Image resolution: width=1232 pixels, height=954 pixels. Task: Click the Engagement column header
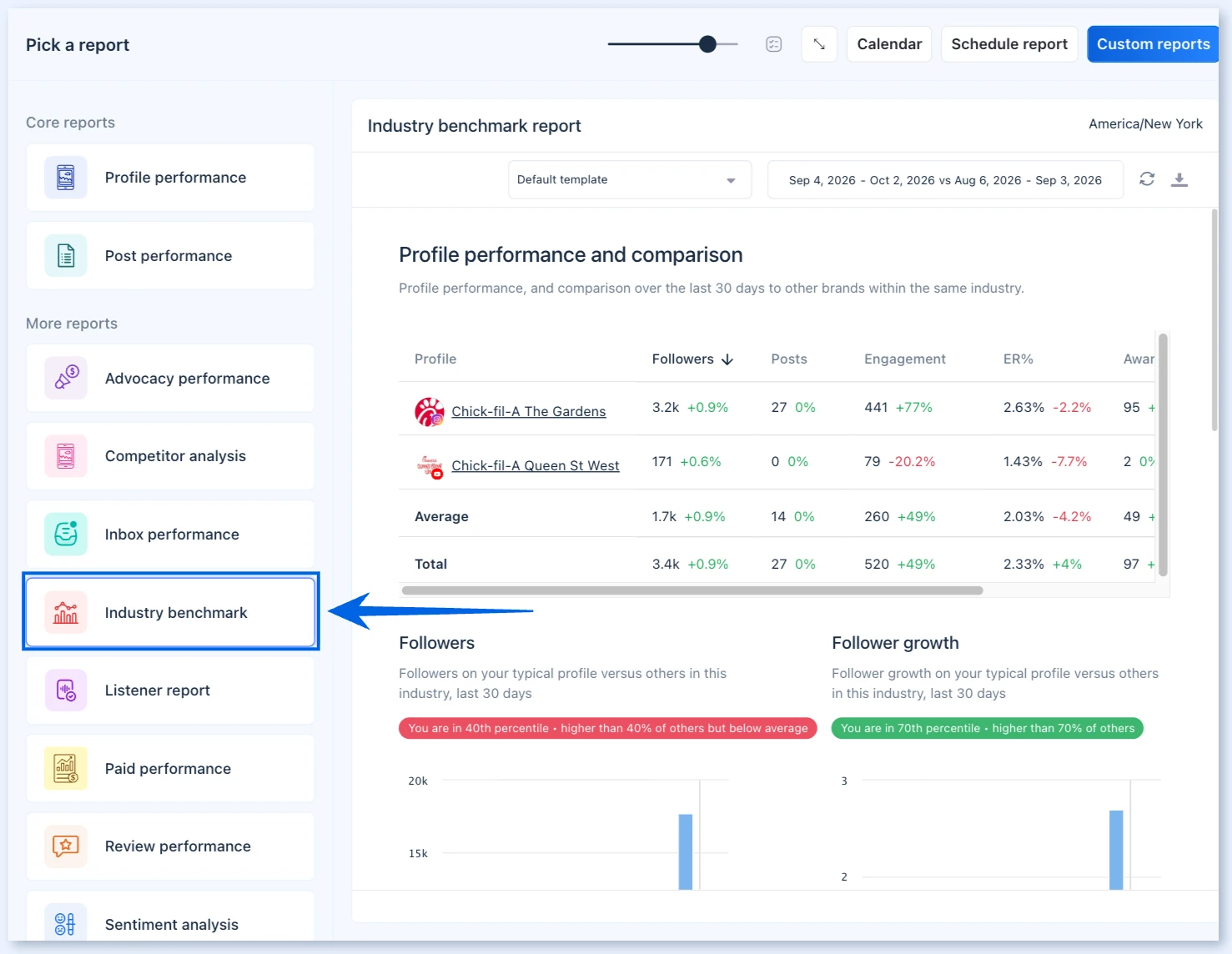point(905,359)
